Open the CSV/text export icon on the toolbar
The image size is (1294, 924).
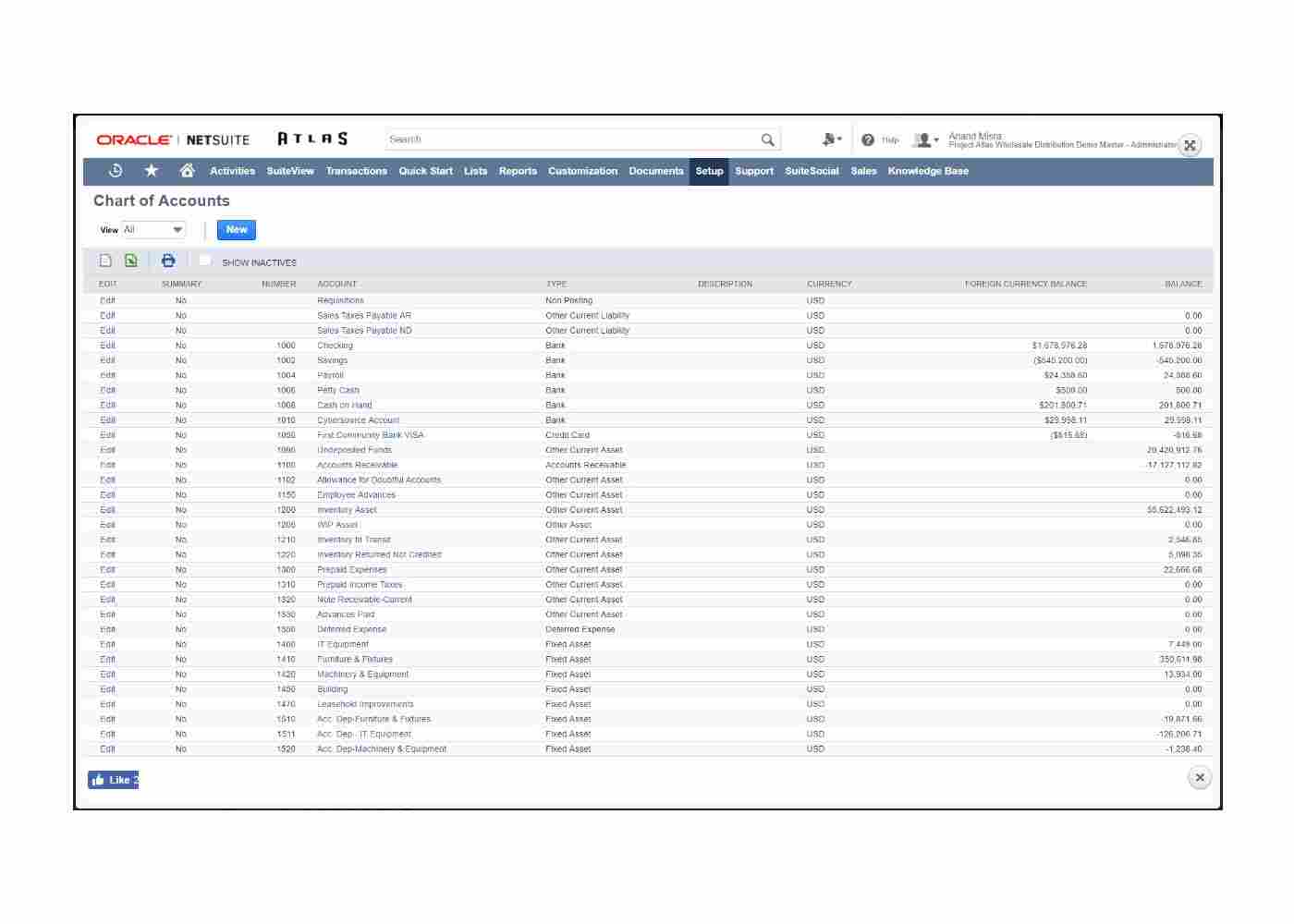pos(105,260)
